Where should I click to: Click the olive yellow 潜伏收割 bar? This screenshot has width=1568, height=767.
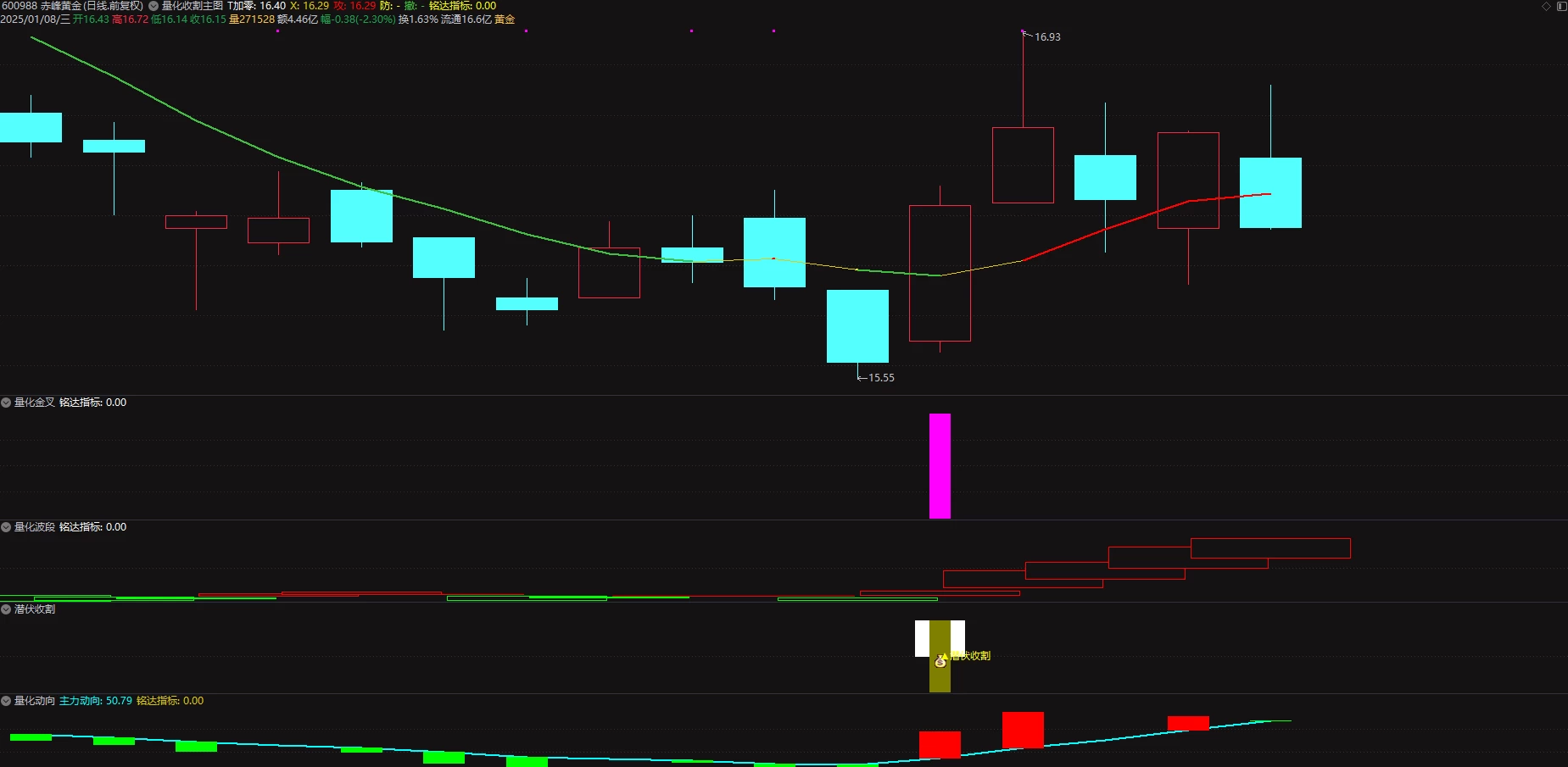click(940, 656)
